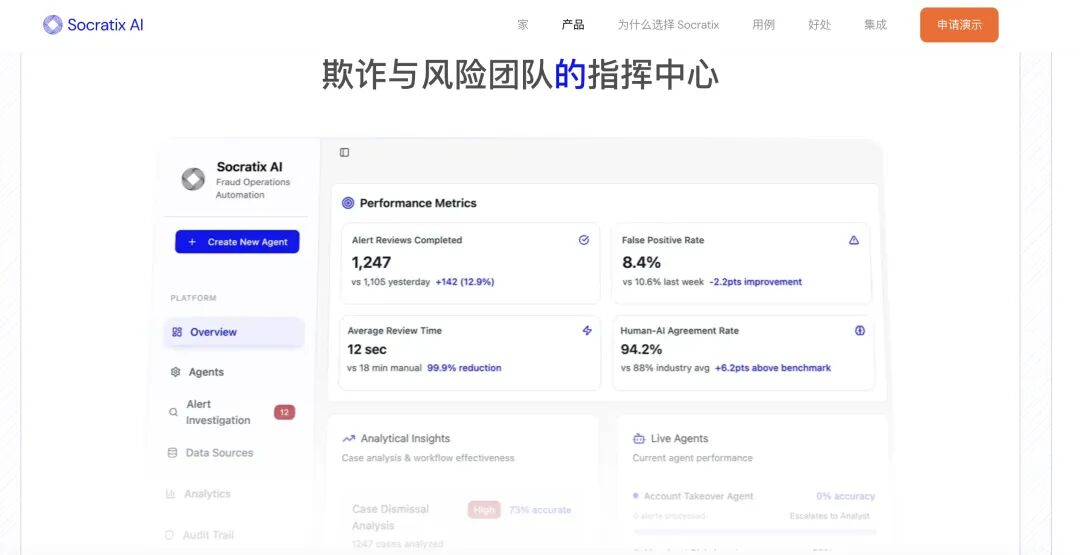Click the 集成 navigation link
The height and width of the screenshot is (555, 1080).
[875, 25]
